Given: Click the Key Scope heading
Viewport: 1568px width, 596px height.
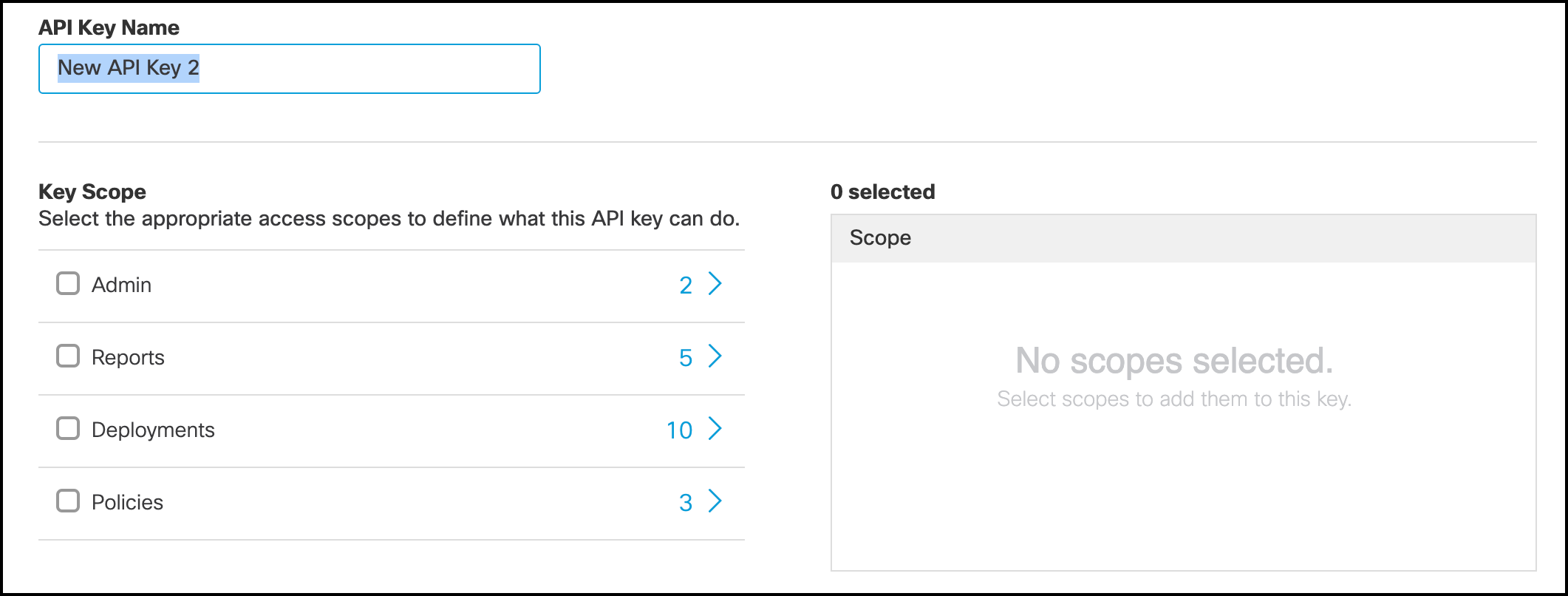Looking at the screenshot, I should (x=92, y=192).
